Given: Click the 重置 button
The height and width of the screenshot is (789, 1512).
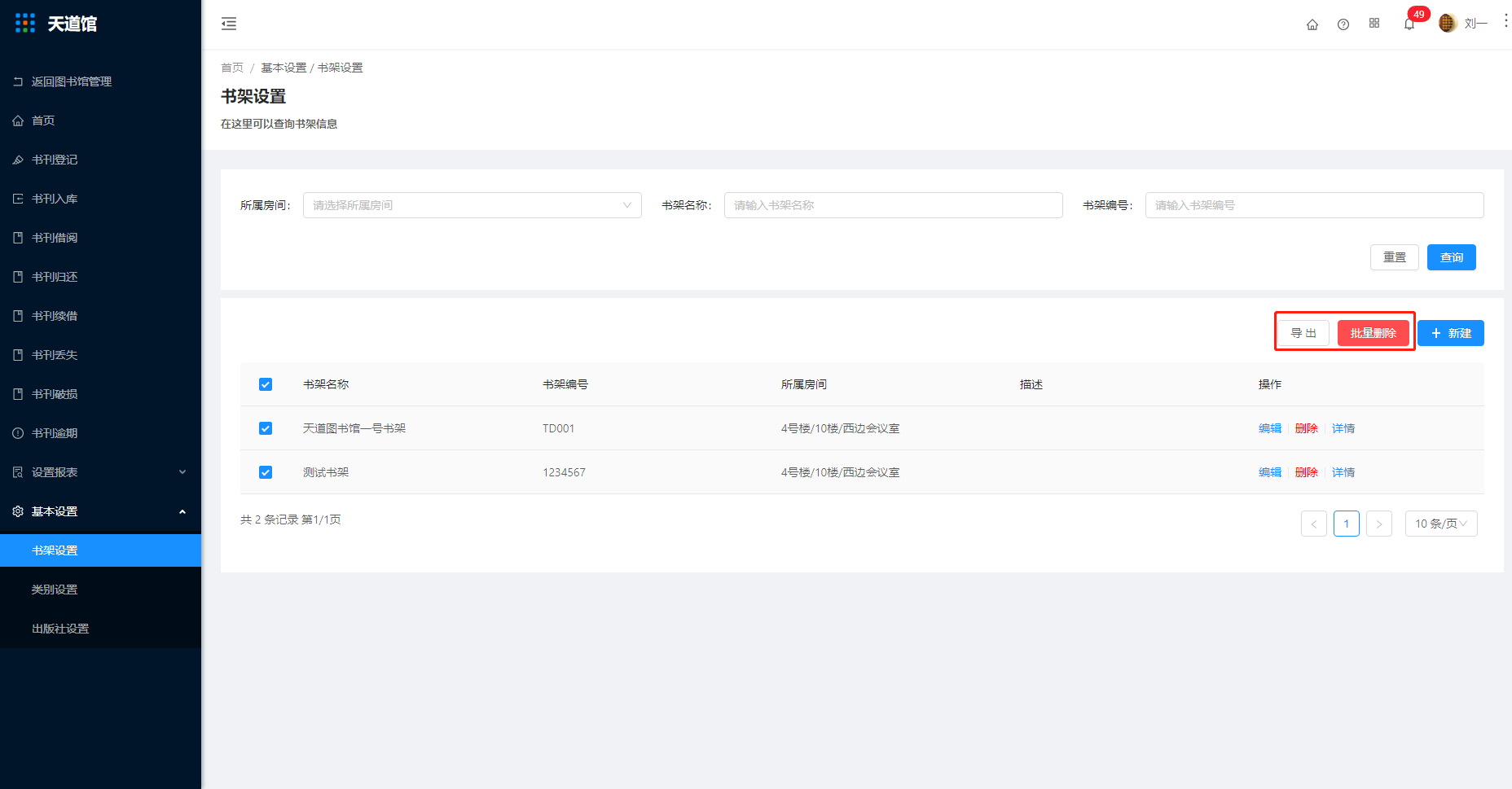Looking at the screenshot, I should coord(1395,257).
